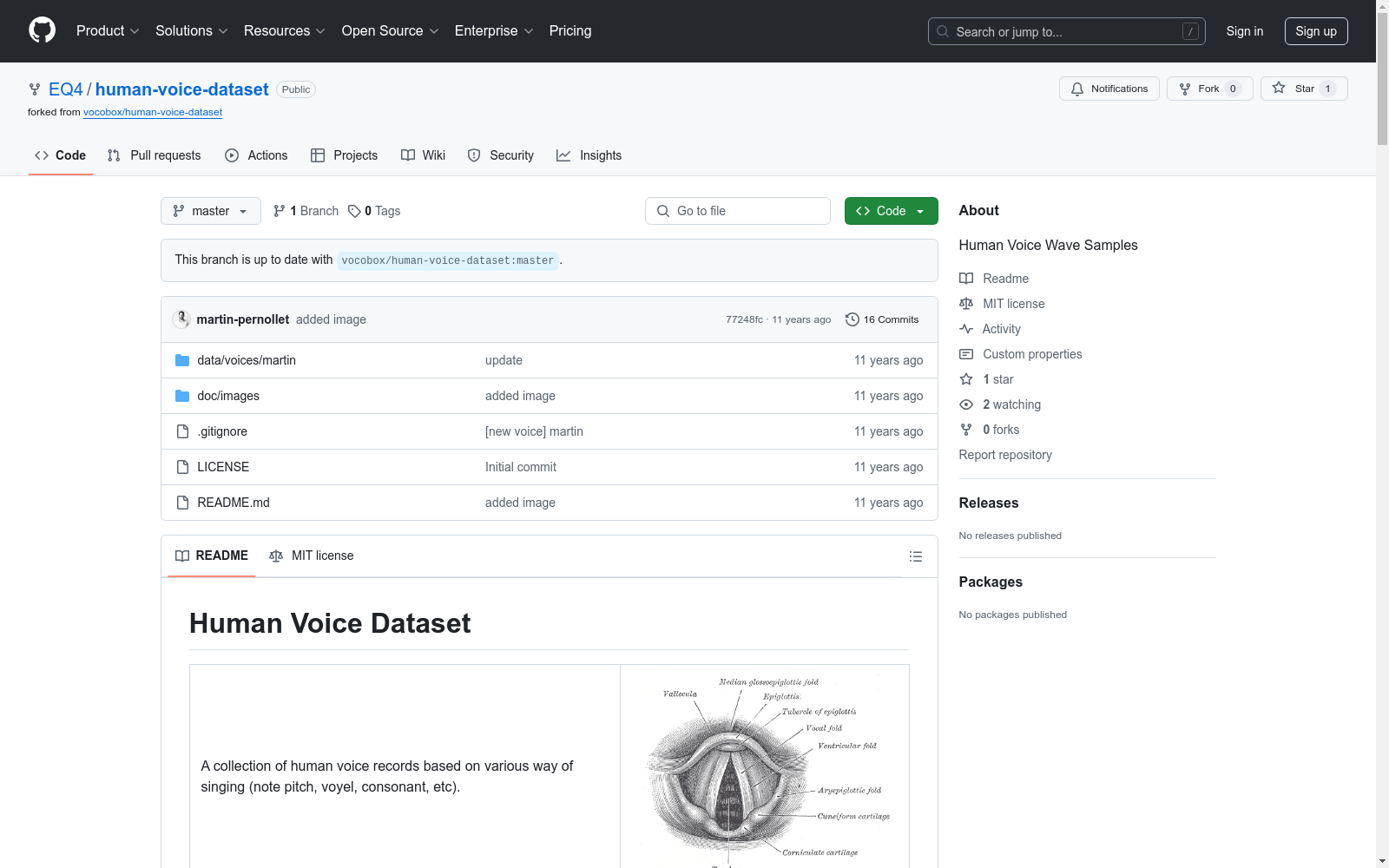The image size is (1389, 868).
Task: Open the vocobox/human-voice-dataset parent repo link
Action: (153, 112)
